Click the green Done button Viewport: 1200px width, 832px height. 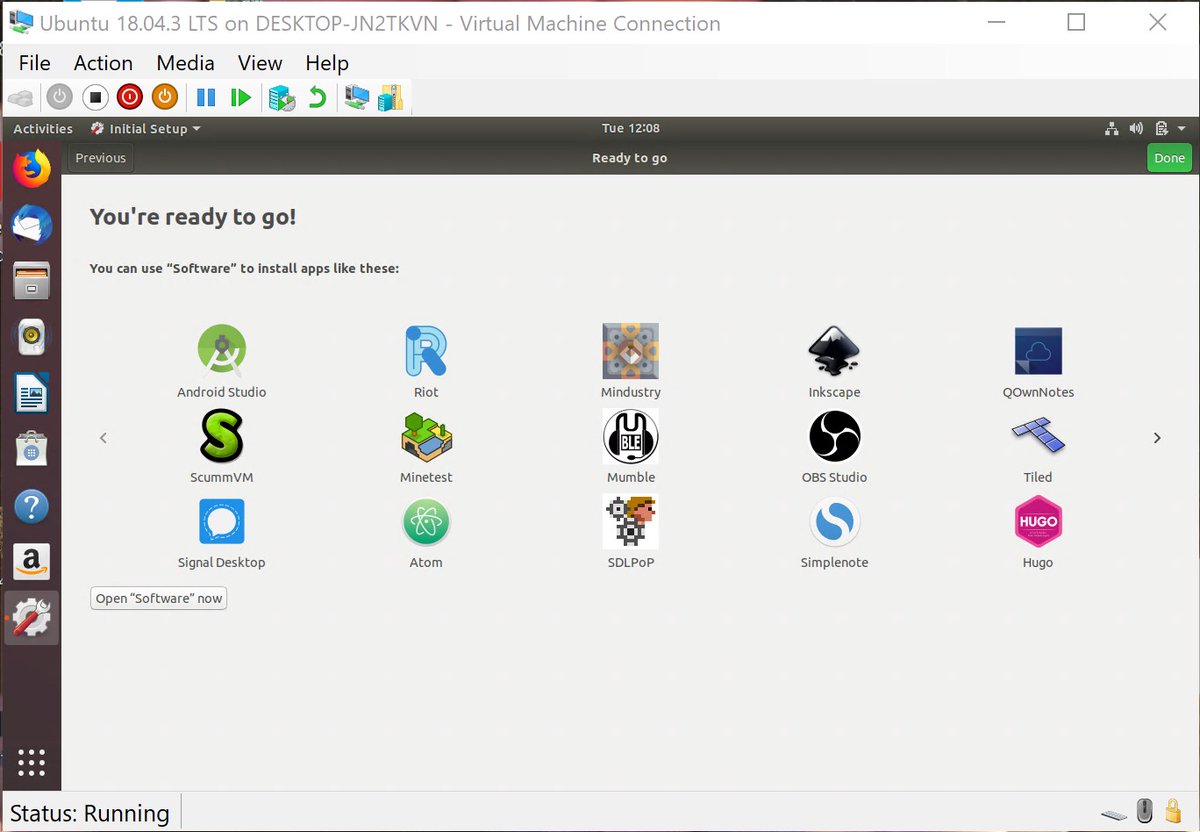[x=1169, y=158]
